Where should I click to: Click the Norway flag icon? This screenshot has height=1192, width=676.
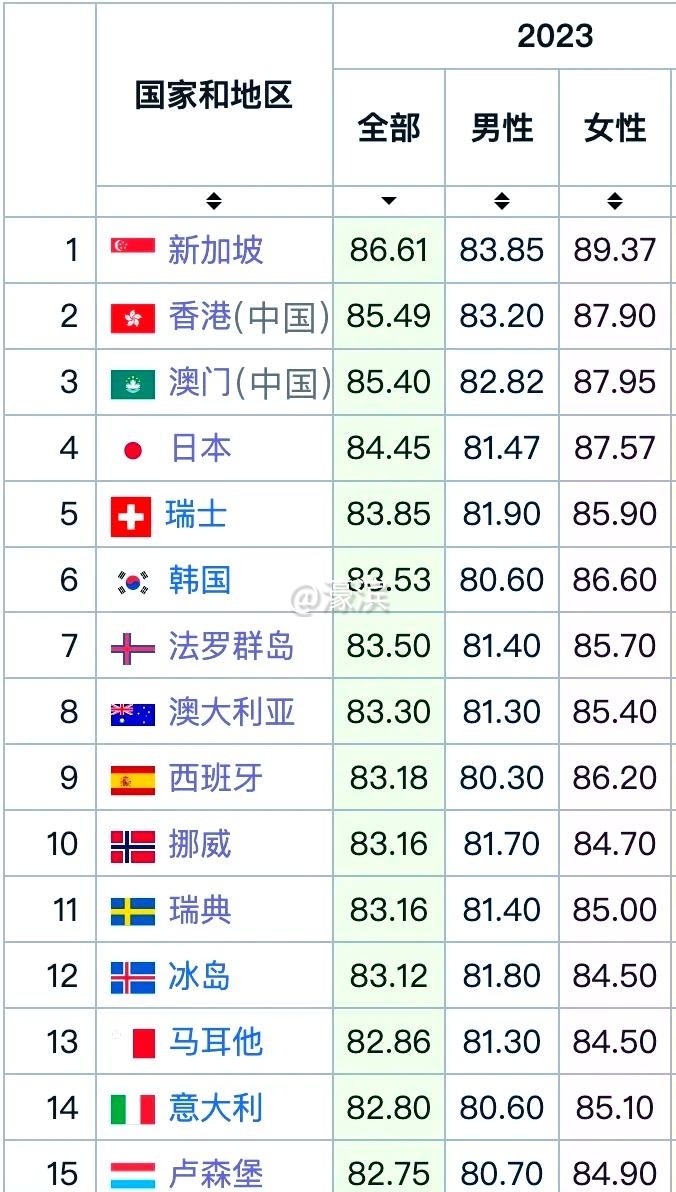pos(132,846)
